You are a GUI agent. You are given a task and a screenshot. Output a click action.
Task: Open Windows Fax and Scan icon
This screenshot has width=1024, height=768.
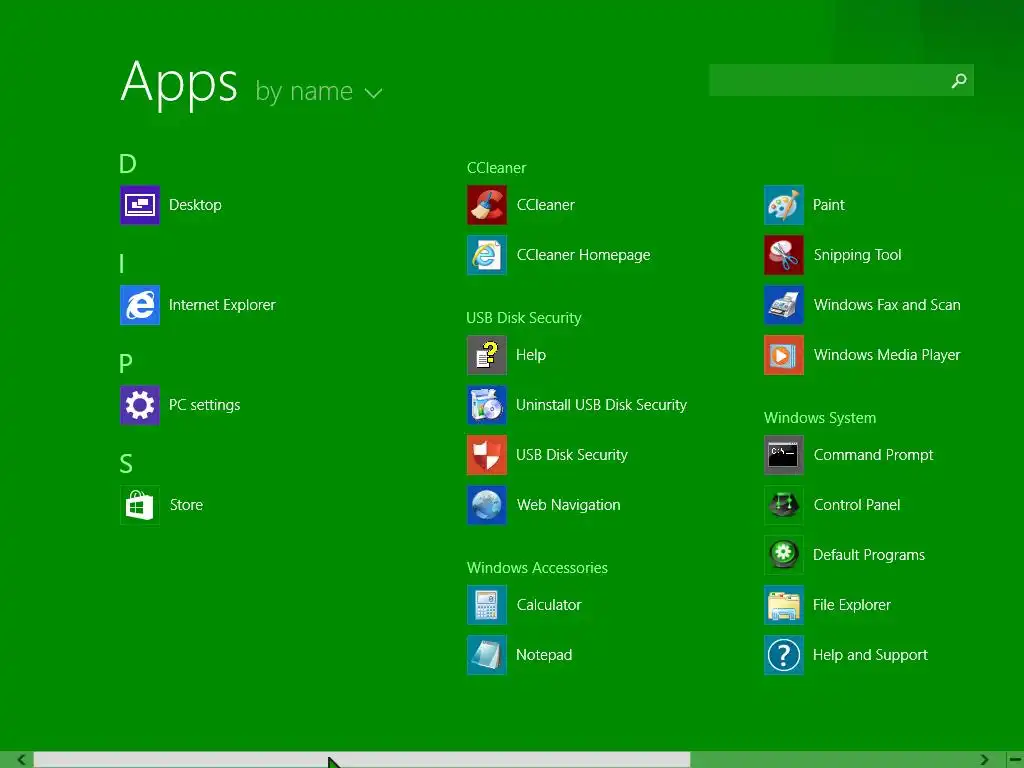pos(784,305)
